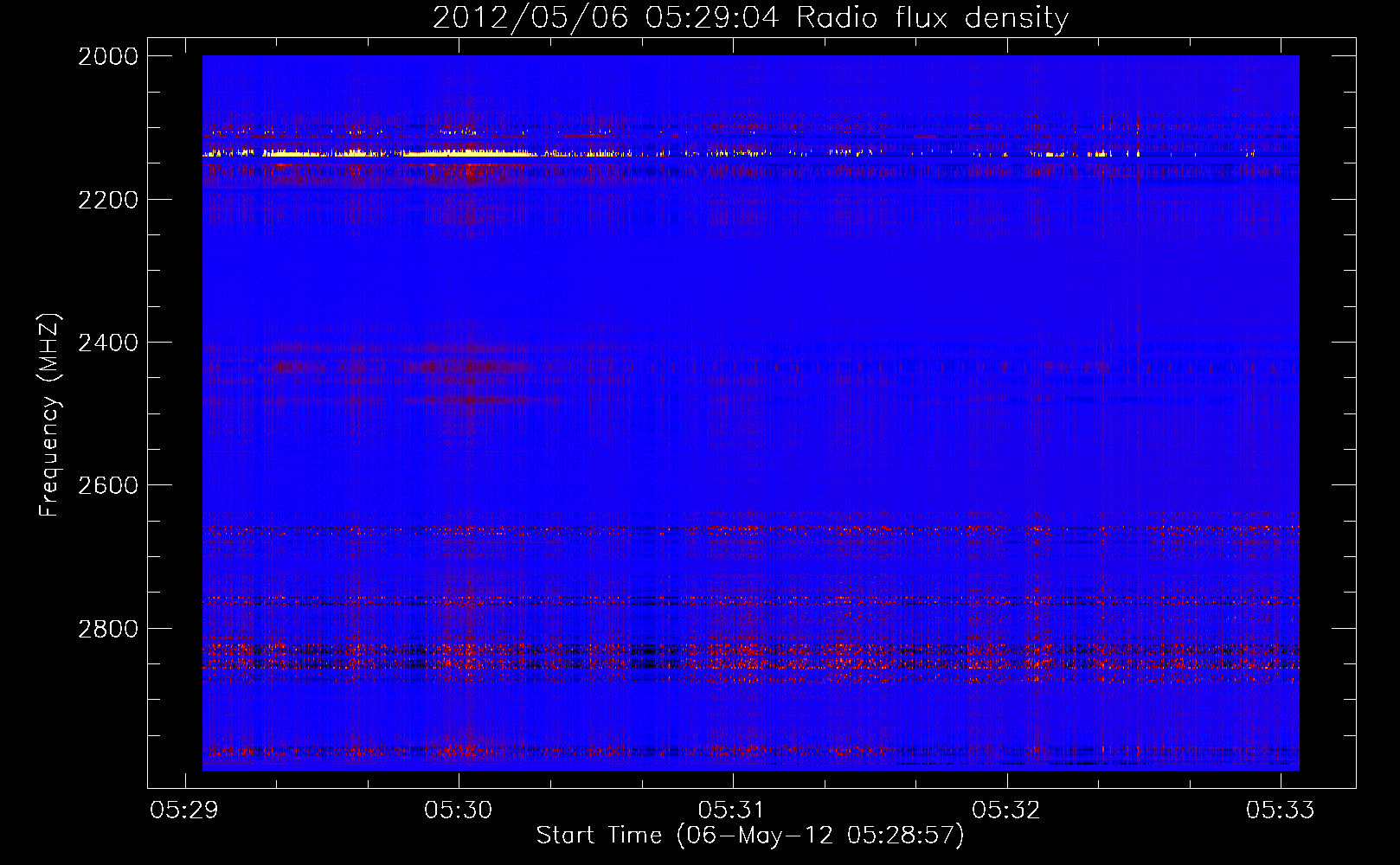Click the 2000 frequency tick label
The height and width of the screenshot is (865, 1400).
click(108, 56)
